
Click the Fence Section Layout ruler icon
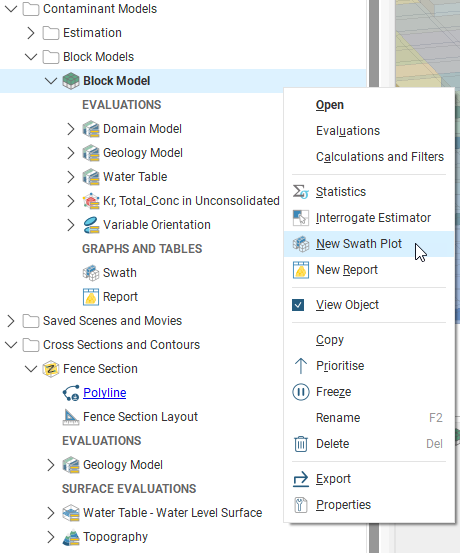coord(71,417)
